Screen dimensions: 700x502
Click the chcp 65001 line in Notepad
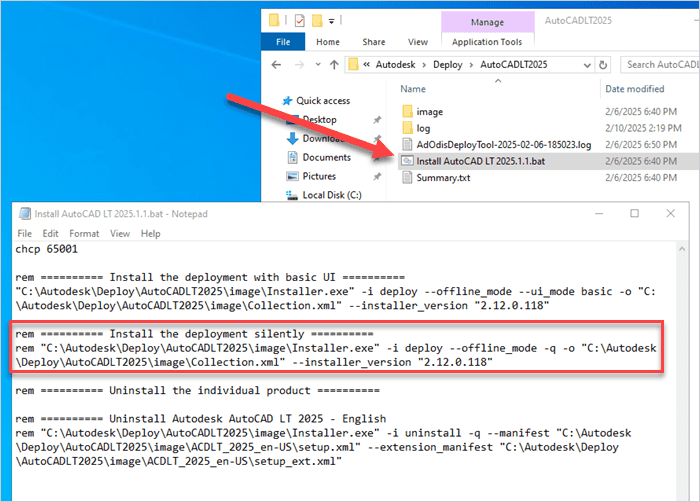[46, 249]
